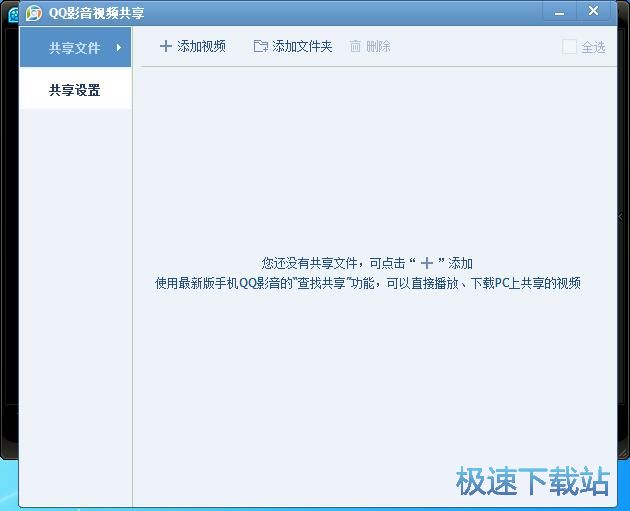Click the trash icon beside 删除
This screenshot has height=511, width=630.
pyautogui.click(x=355, y=47)
